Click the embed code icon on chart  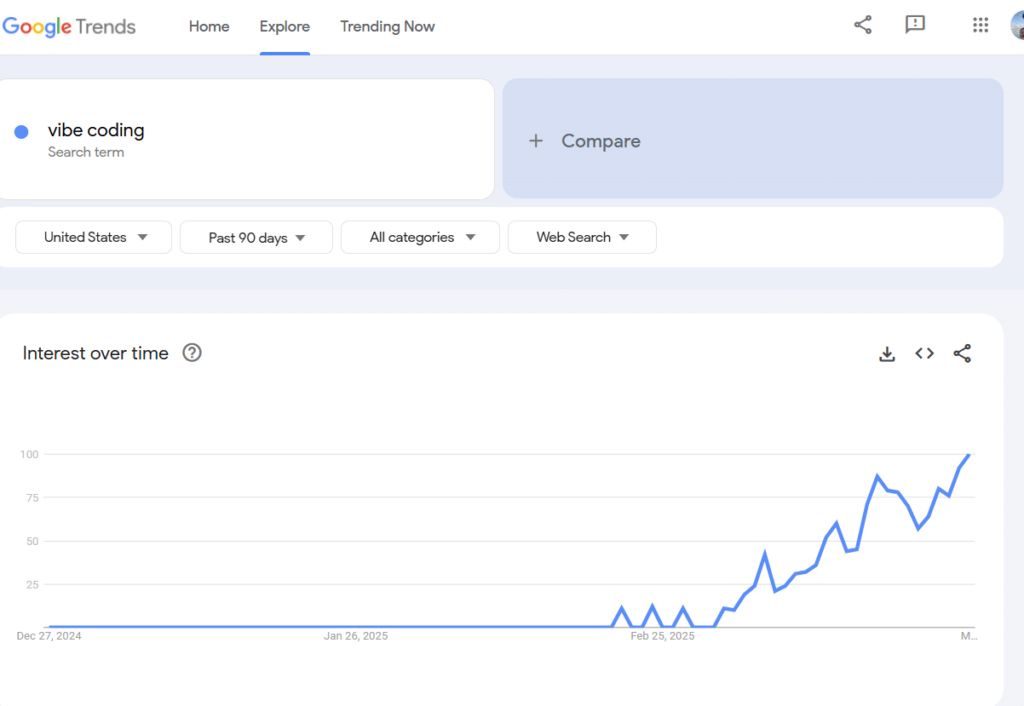click(x=924, y=354)
